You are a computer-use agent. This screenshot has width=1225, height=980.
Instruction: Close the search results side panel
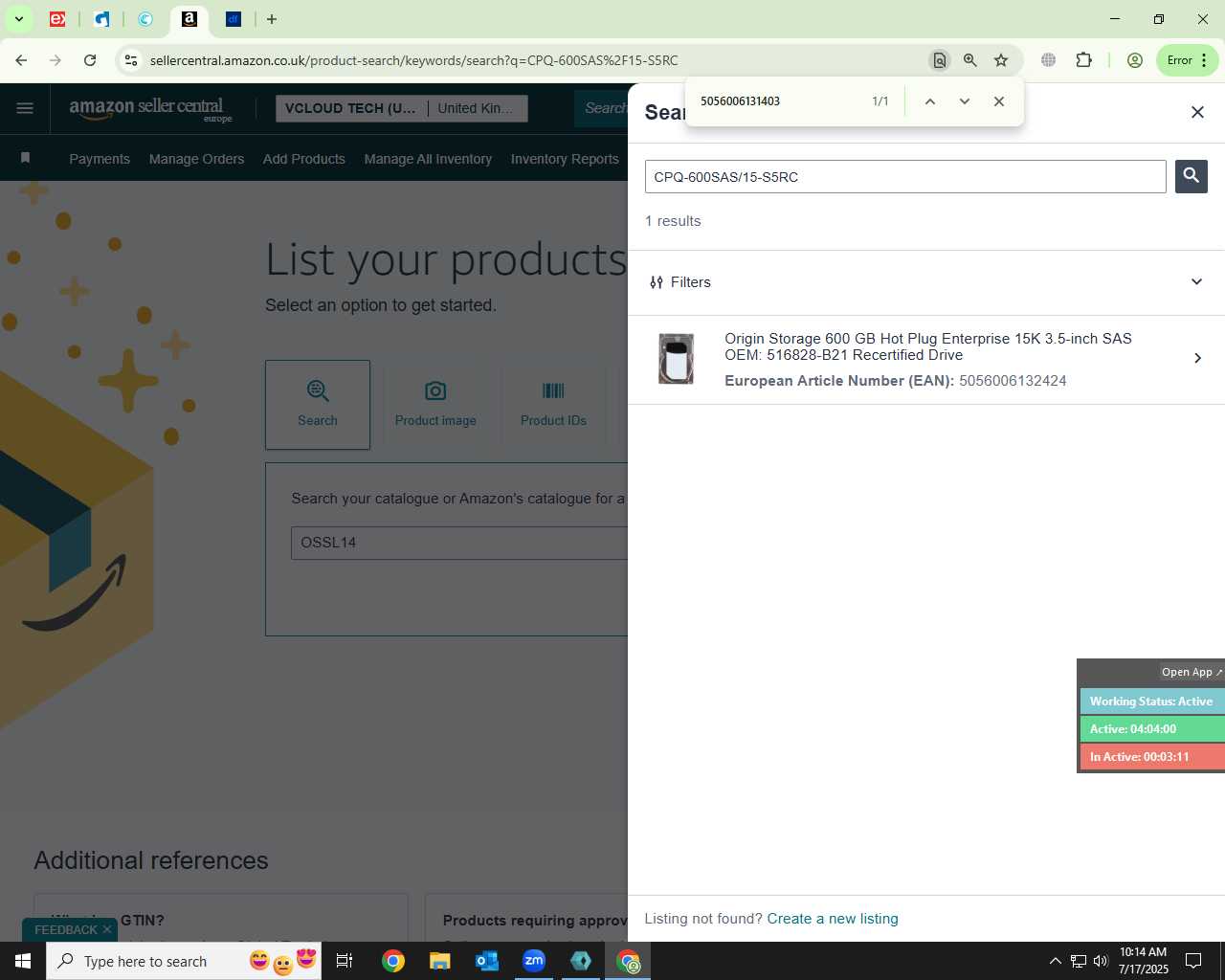1197,112
